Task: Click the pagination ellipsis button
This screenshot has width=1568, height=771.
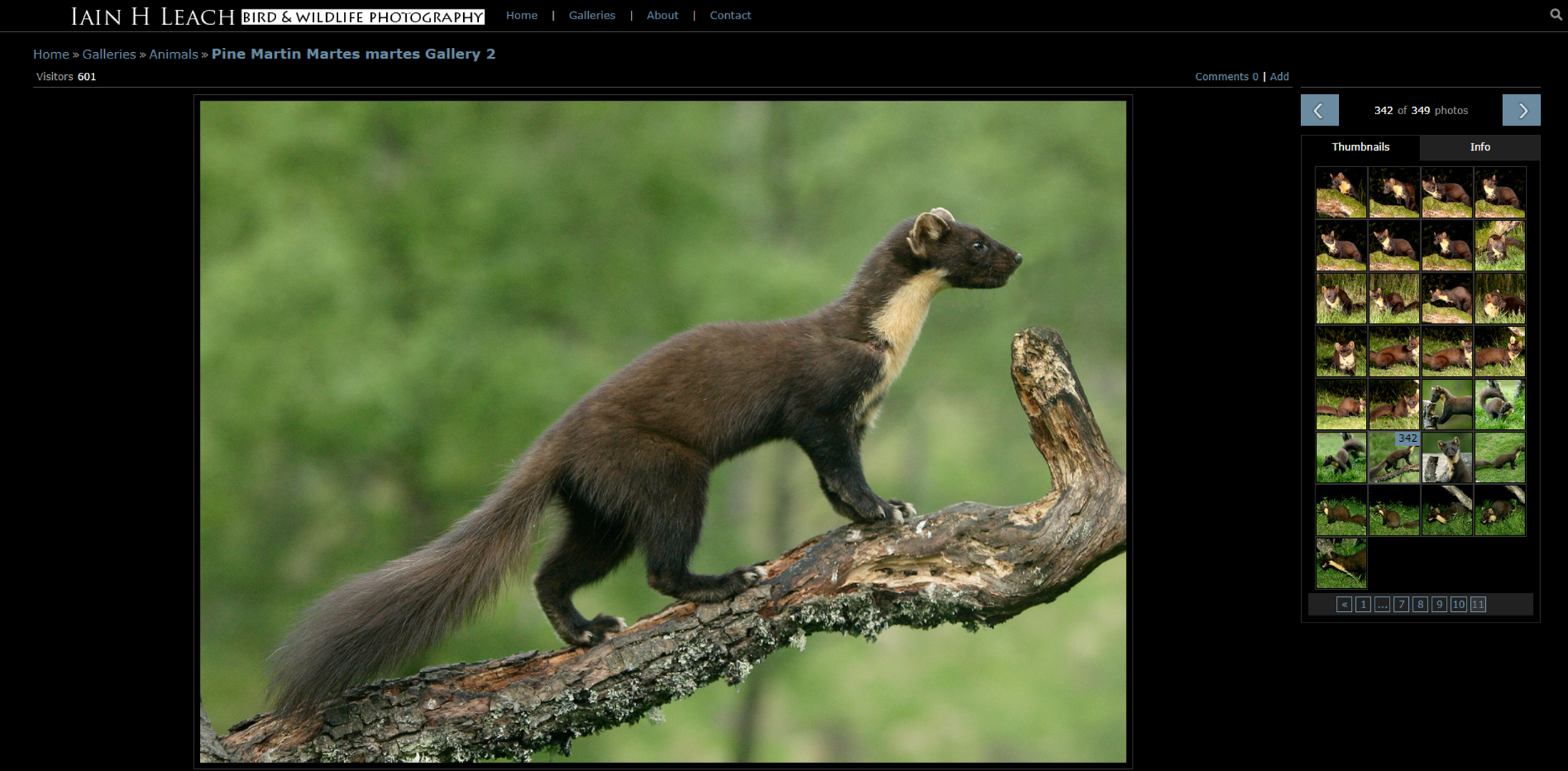Action: coord(1382,605)
